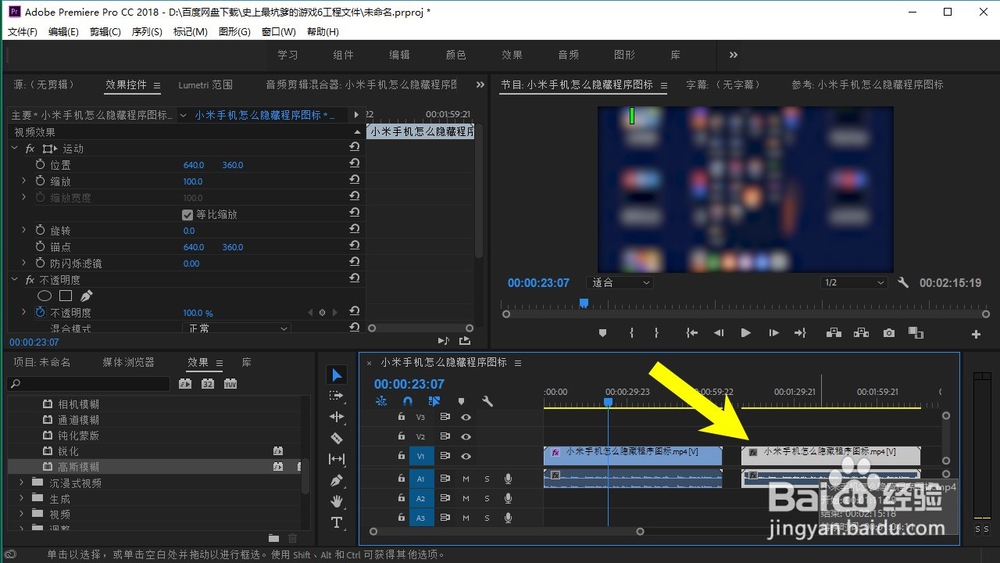
Task: Open the 适合 zoom level dropdown
Action: pyautogui.click(x=620, y=282)
